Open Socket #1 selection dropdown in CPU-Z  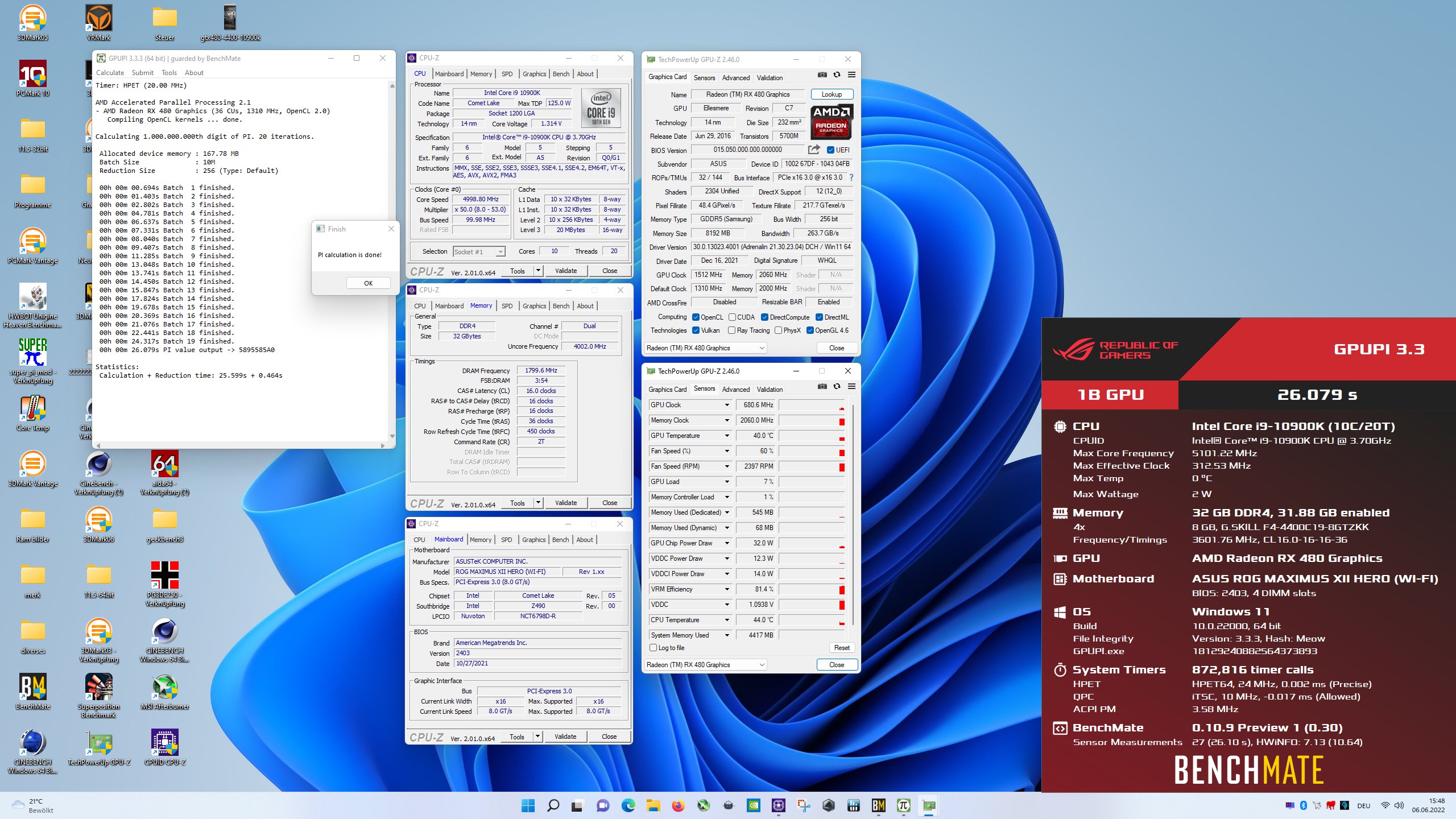pos(479,252)
